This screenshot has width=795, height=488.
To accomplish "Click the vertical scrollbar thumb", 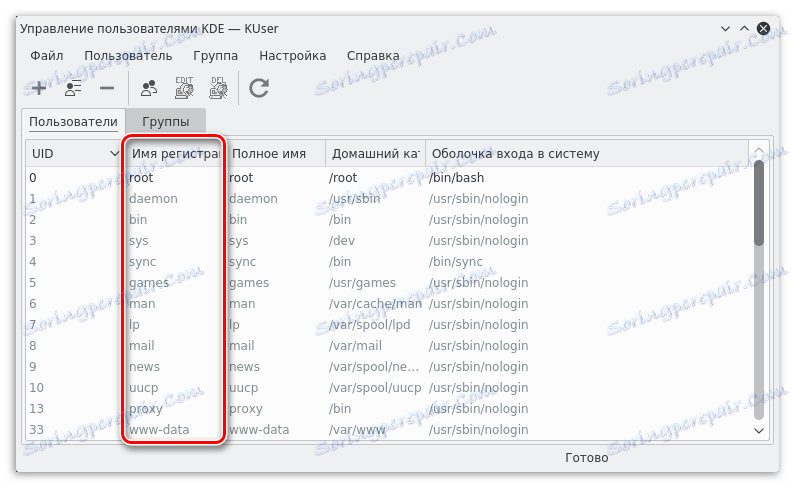I will [759, 203].
